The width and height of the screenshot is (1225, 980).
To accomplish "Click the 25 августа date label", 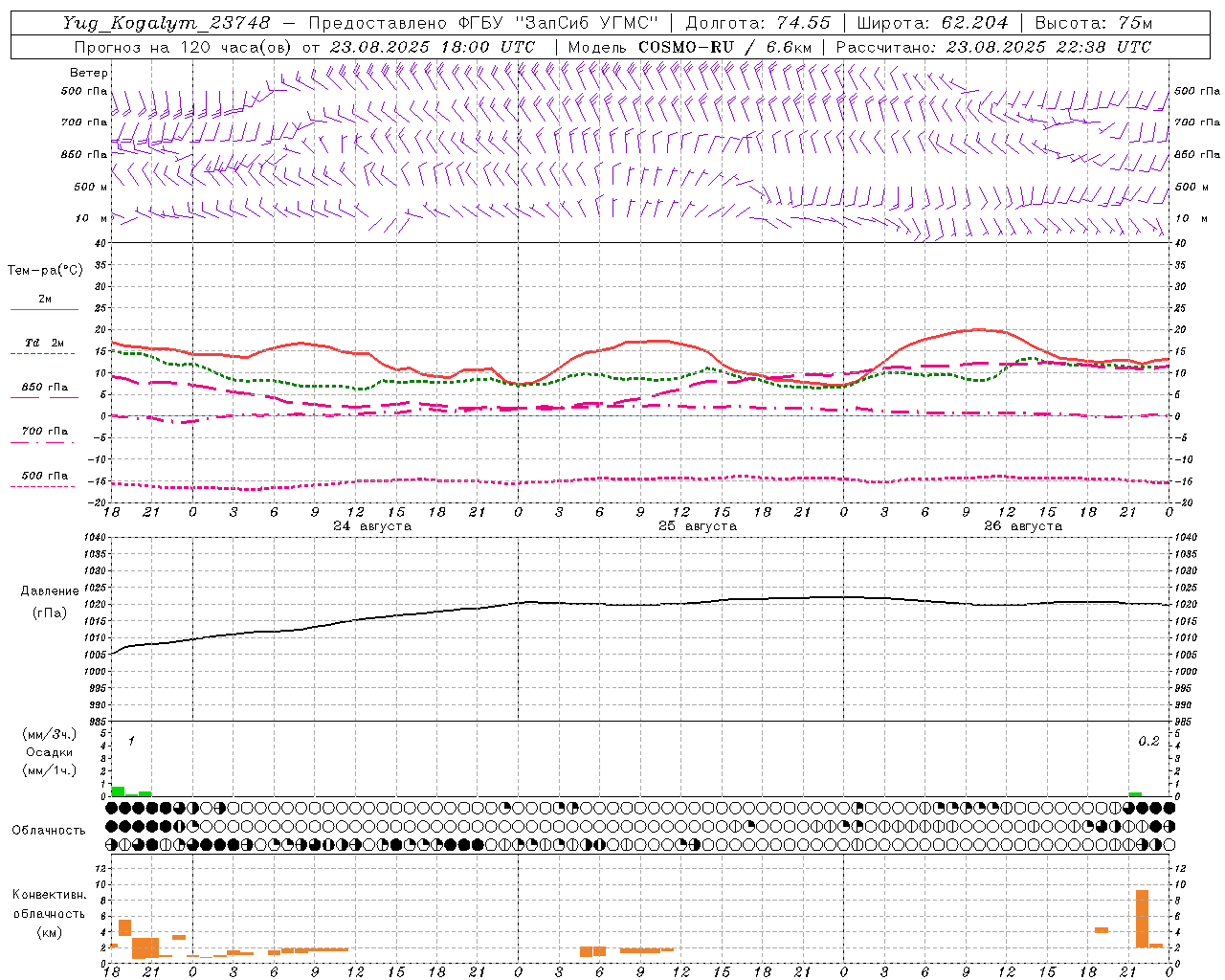I will [x=698, y=526].
